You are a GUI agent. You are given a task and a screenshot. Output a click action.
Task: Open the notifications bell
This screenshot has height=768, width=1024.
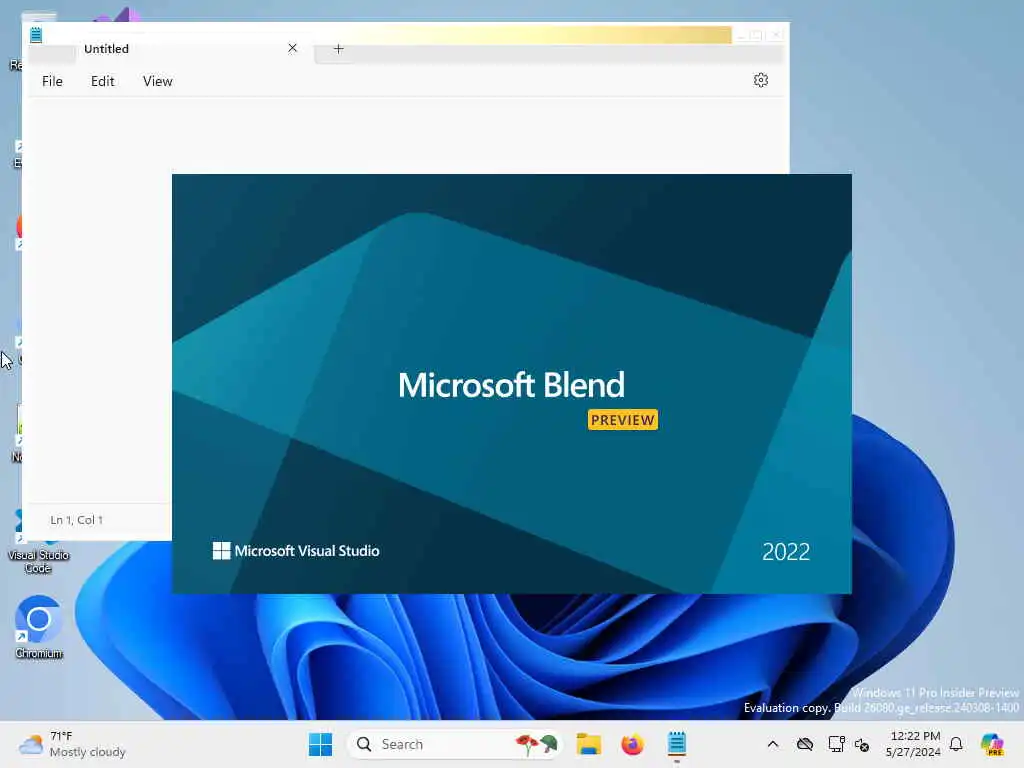tap(956, 744)
